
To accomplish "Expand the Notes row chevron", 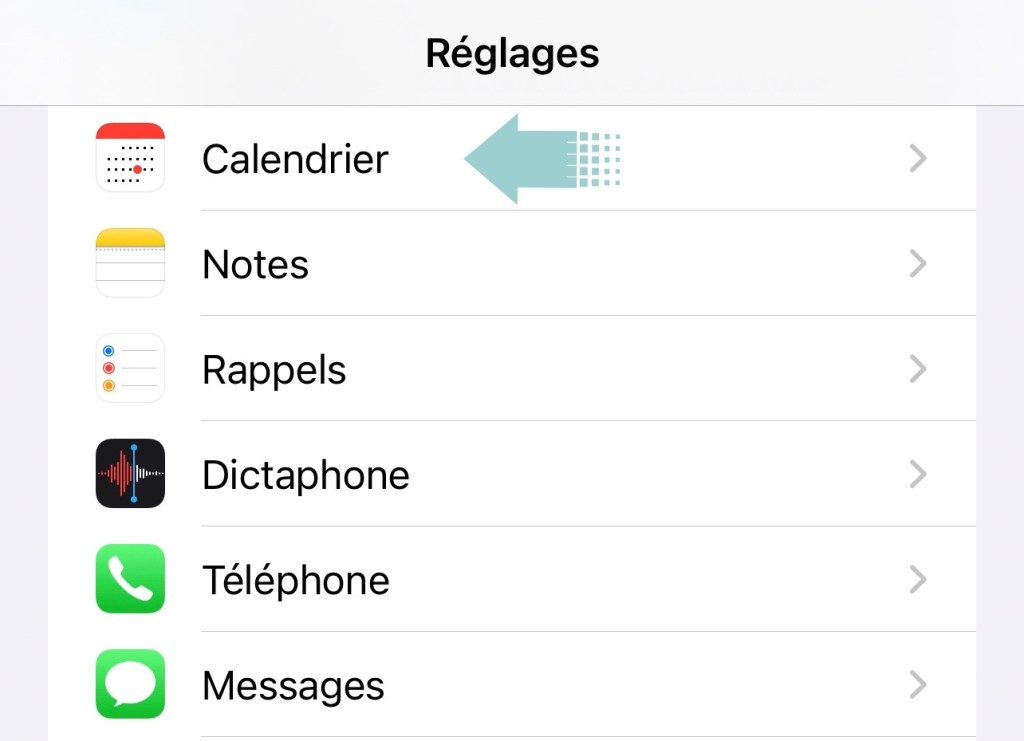I will pos(918,264).
